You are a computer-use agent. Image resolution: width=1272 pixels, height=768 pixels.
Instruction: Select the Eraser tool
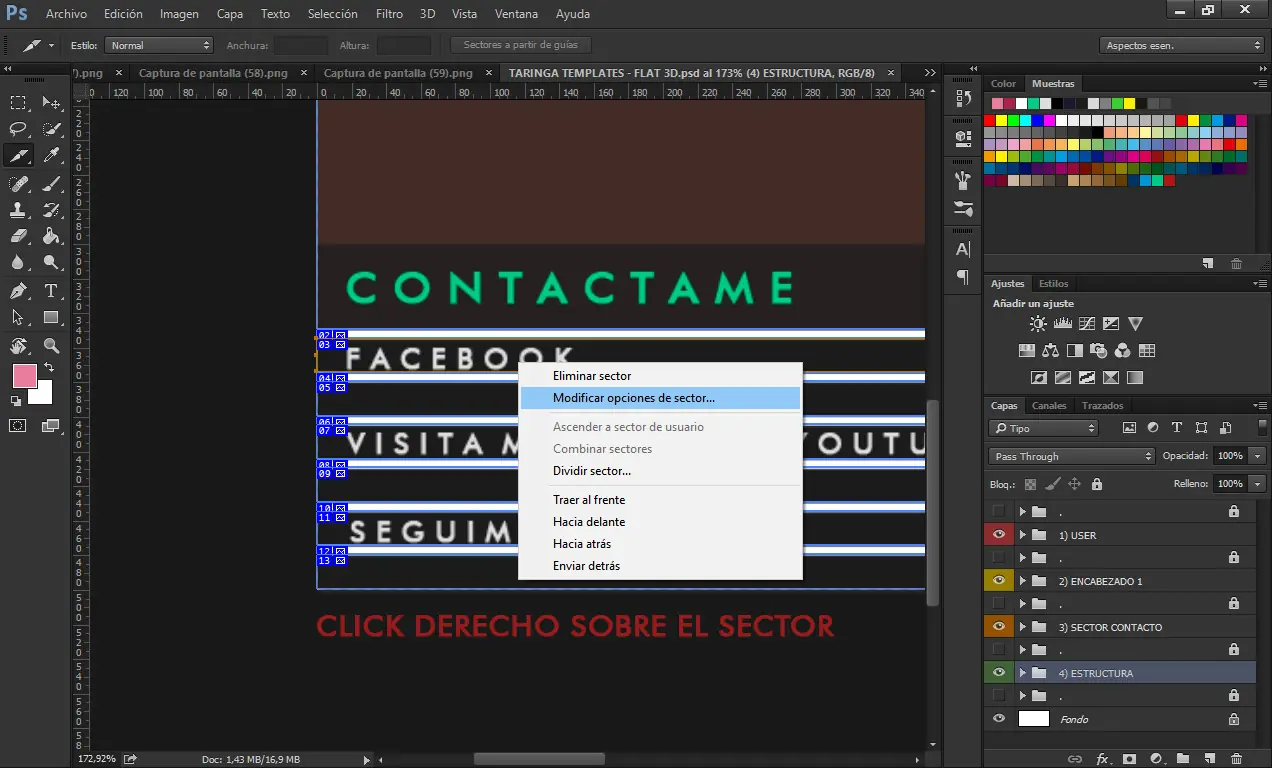(18, 237)
